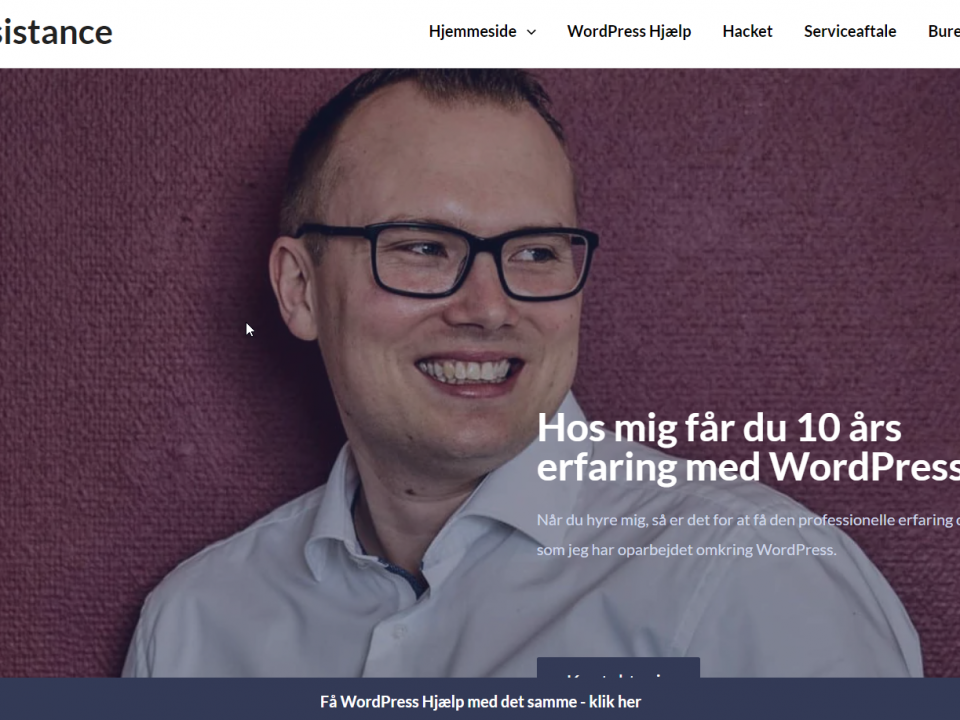Click the empty white header space beside the logo
This screenshot has width=960, height=720.
(269, 34)
